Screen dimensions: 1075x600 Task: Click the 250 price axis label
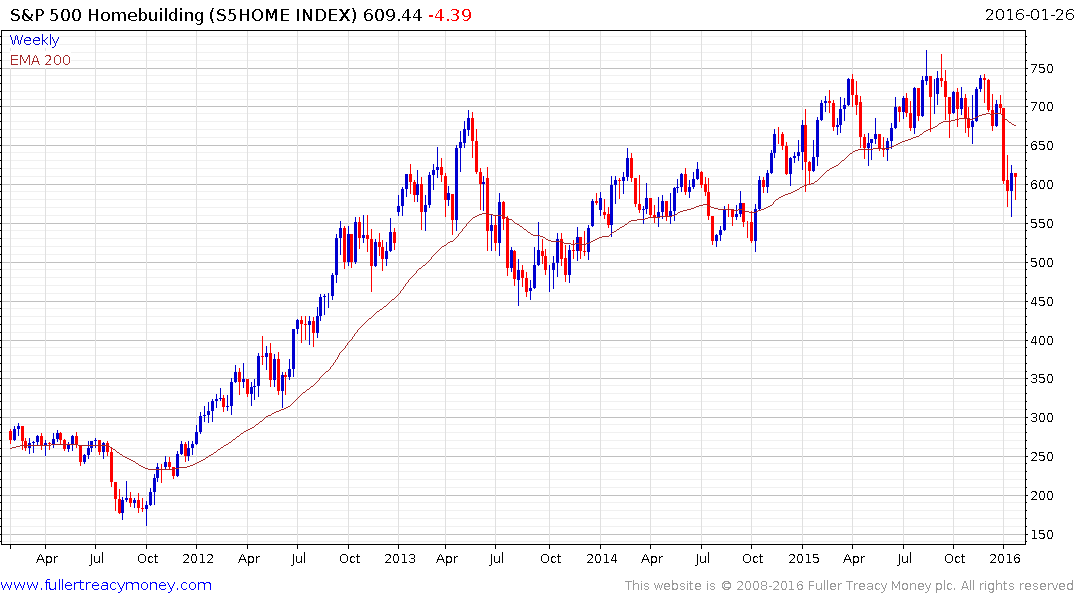[1041, 457]
